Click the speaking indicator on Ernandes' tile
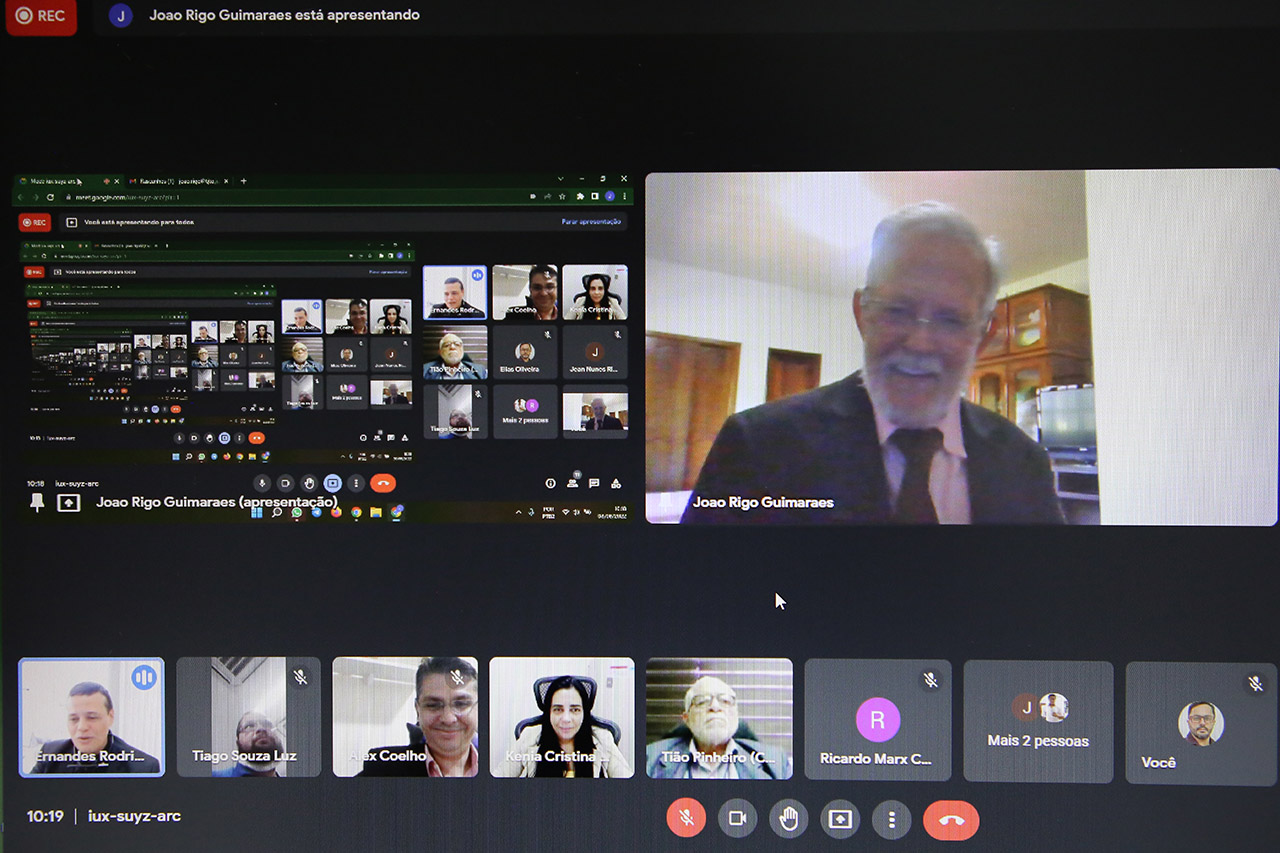 144,677
